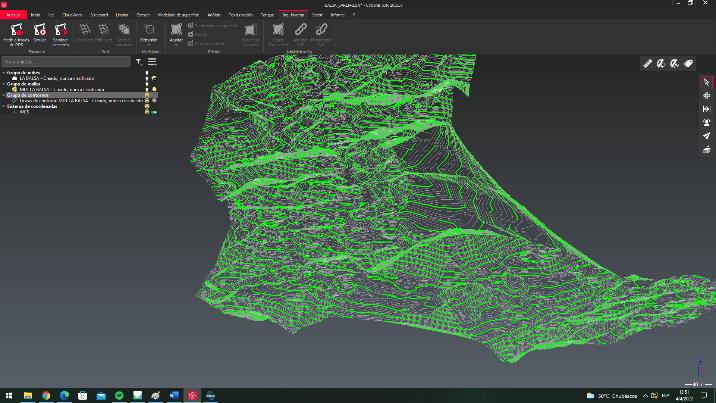Switch to the Modelado de superficie tab
This screenshot has height=403, width=716.
point(179,16)
